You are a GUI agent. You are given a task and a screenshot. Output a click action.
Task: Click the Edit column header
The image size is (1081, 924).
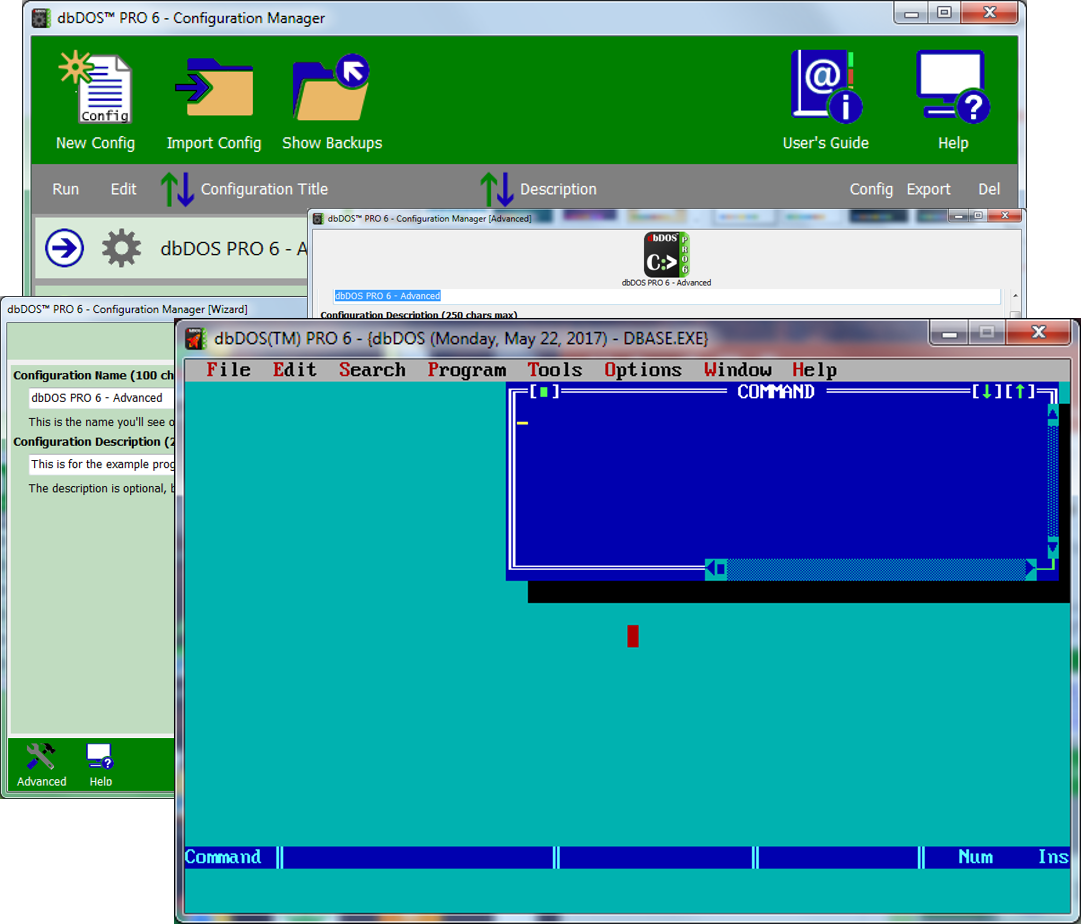[123, 189]
